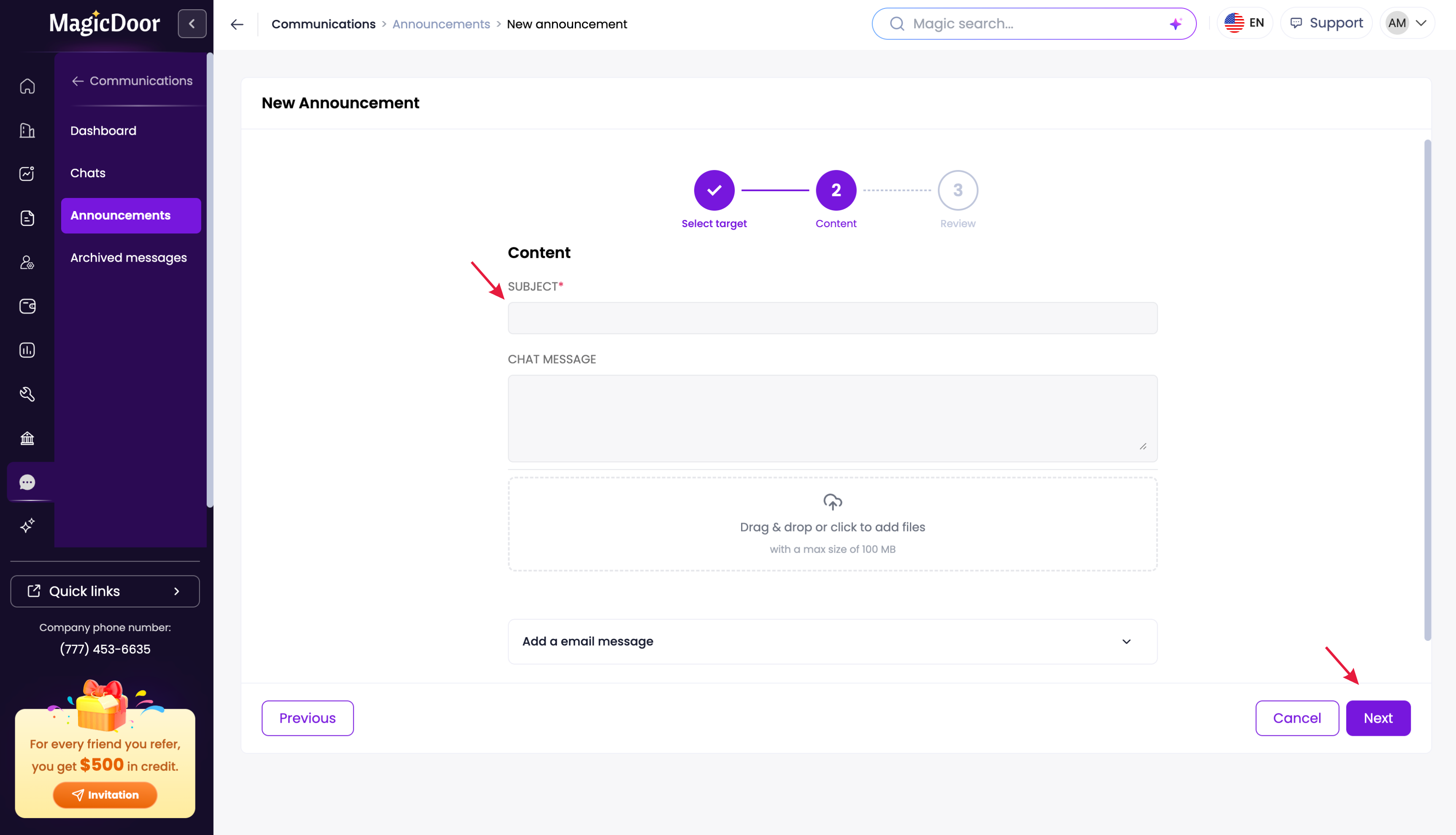Go back to Select target step
Screen dimensions: 1456x835
714,190
